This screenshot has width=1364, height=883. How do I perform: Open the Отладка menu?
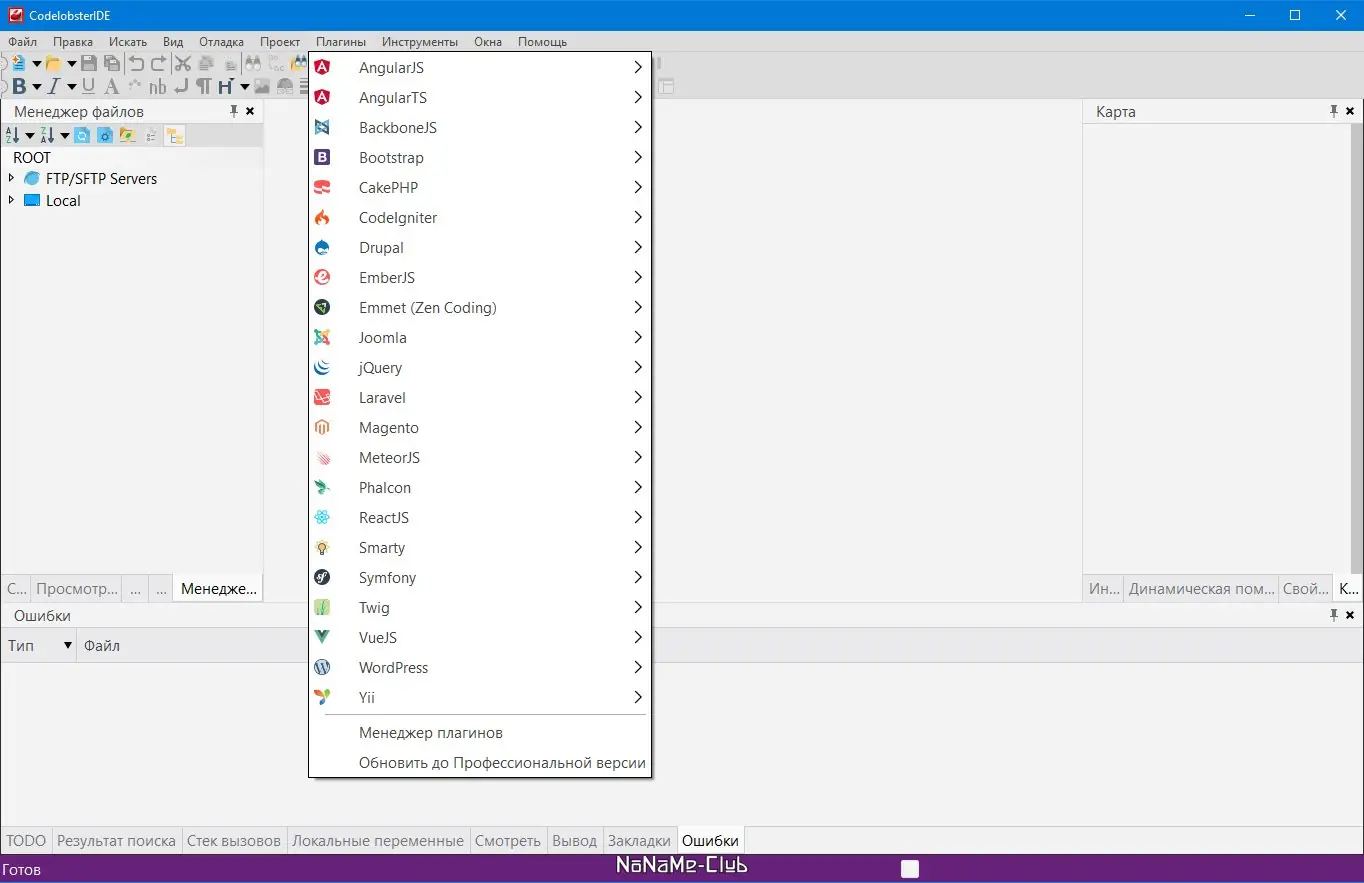point(221,42)
